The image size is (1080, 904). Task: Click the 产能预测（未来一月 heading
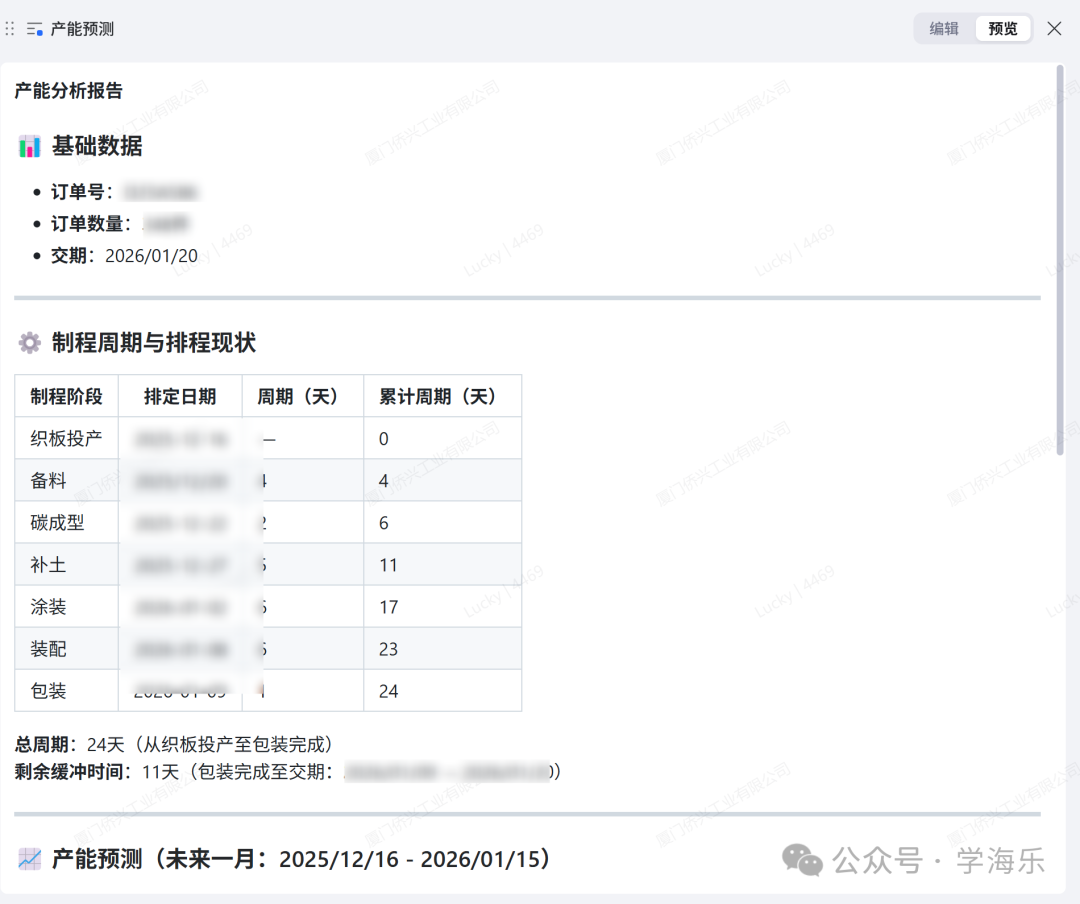(301, 859)
